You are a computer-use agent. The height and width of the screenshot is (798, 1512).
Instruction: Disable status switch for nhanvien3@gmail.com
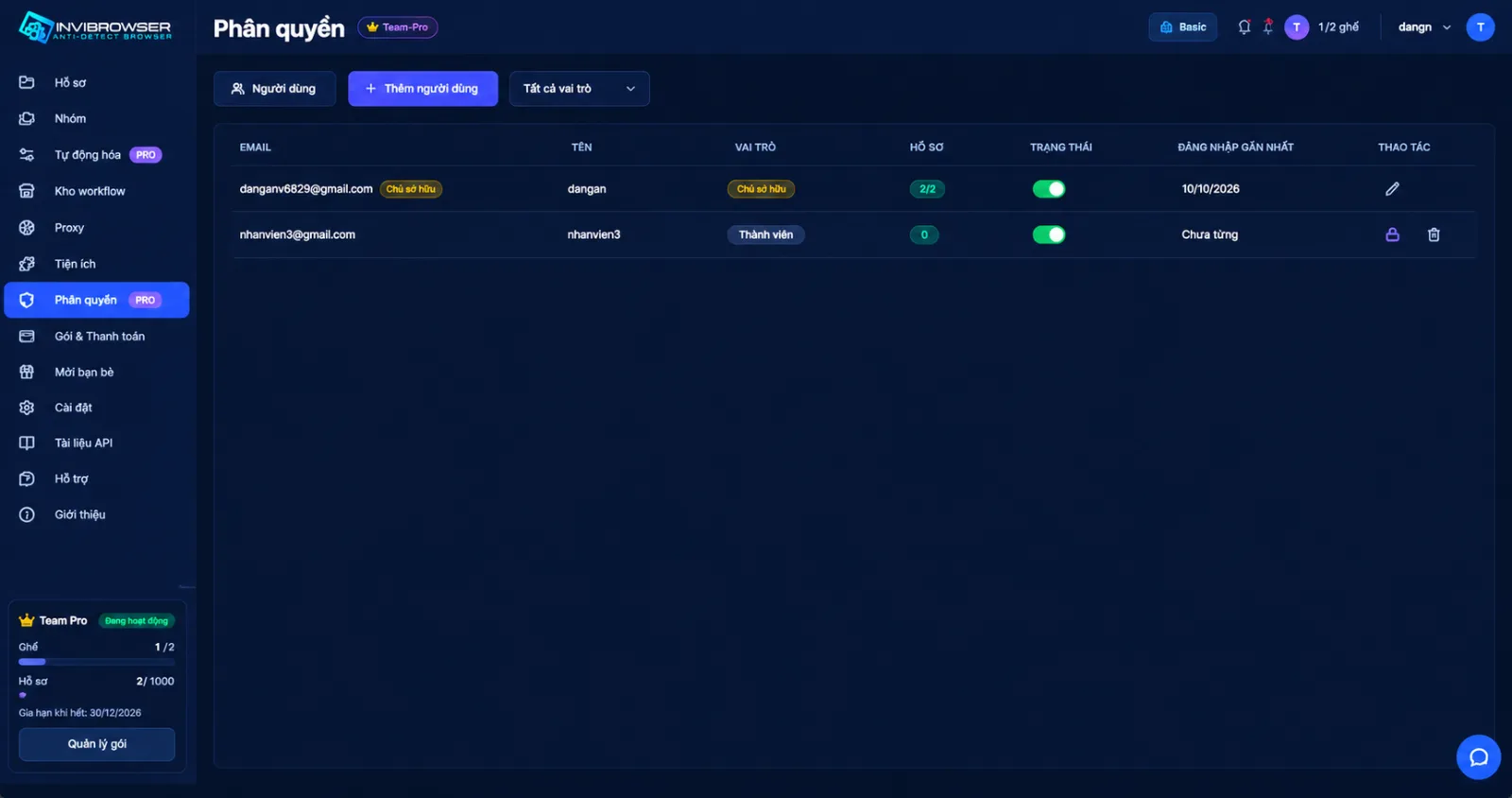click(x=1049, y=234)
